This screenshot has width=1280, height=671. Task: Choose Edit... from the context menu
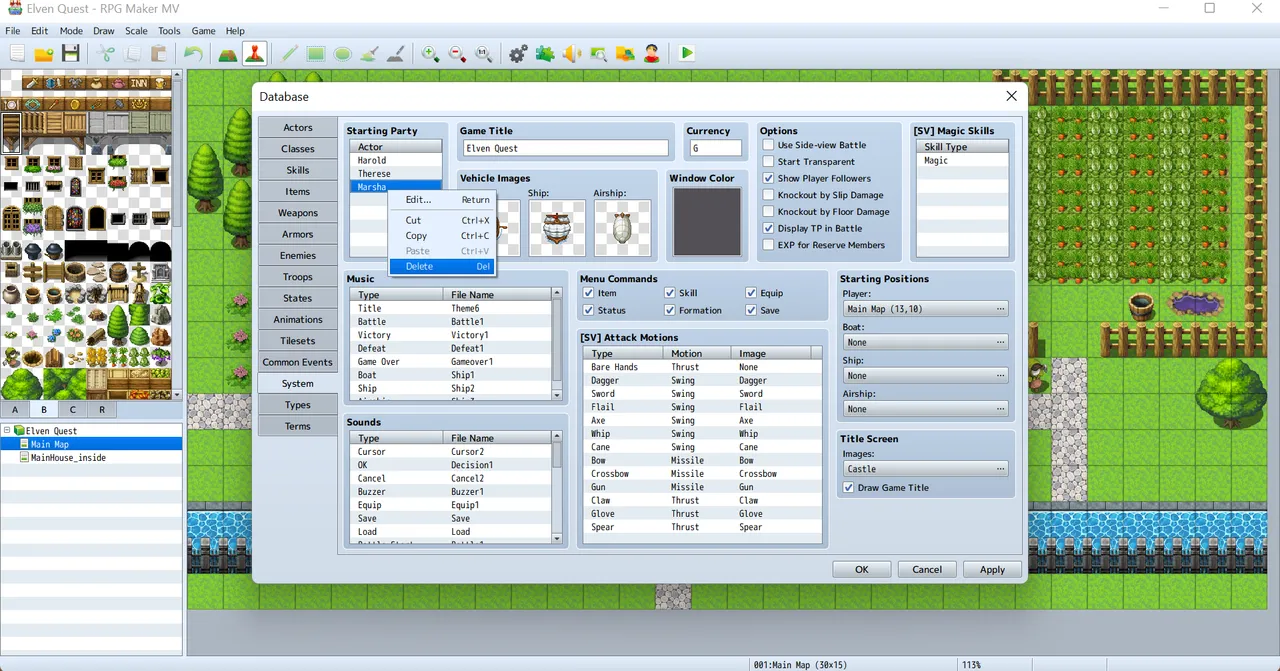pyautogui.click(x=441, y=200)
